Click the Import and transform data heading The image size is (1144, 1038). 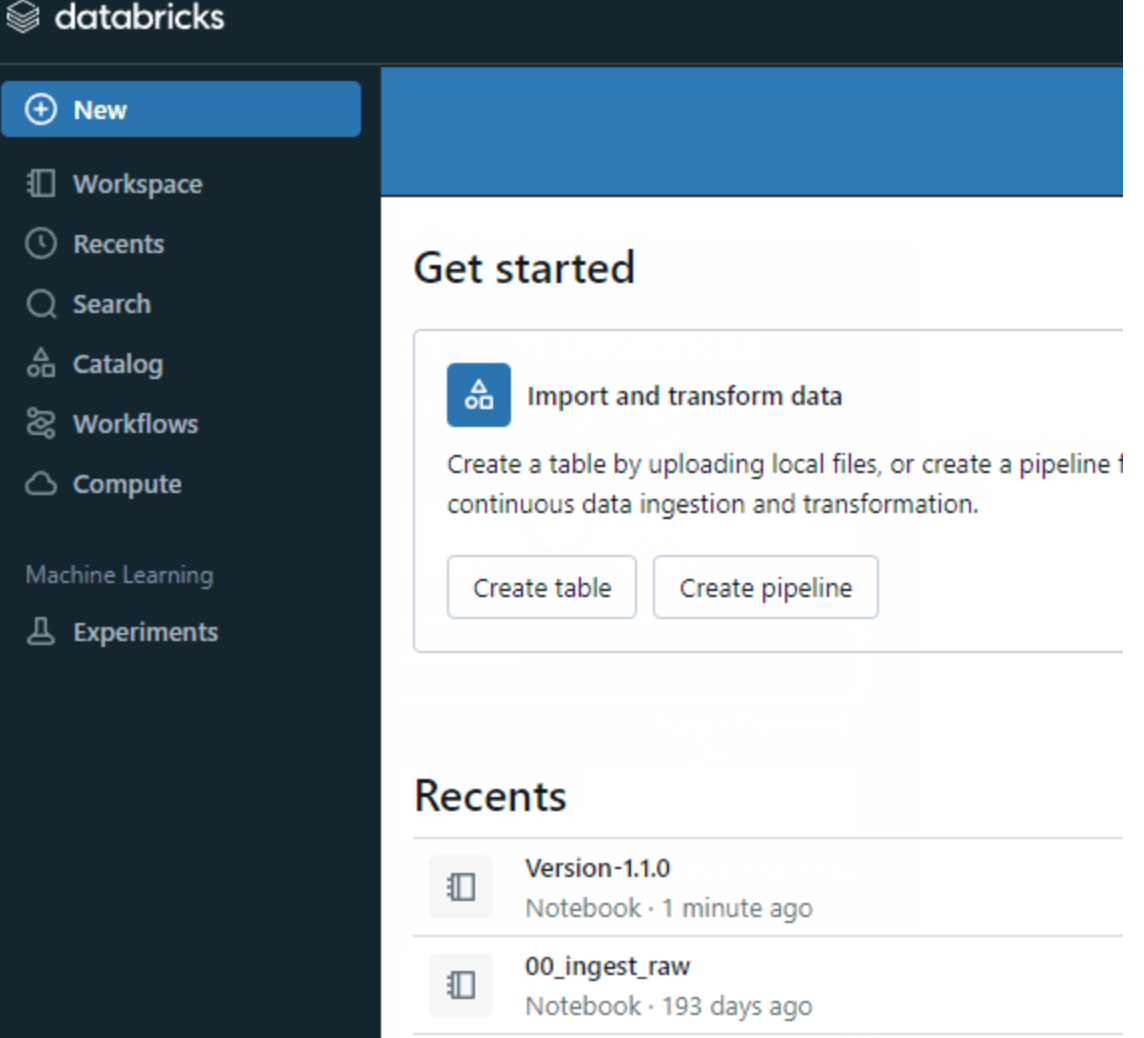[684, 396]
